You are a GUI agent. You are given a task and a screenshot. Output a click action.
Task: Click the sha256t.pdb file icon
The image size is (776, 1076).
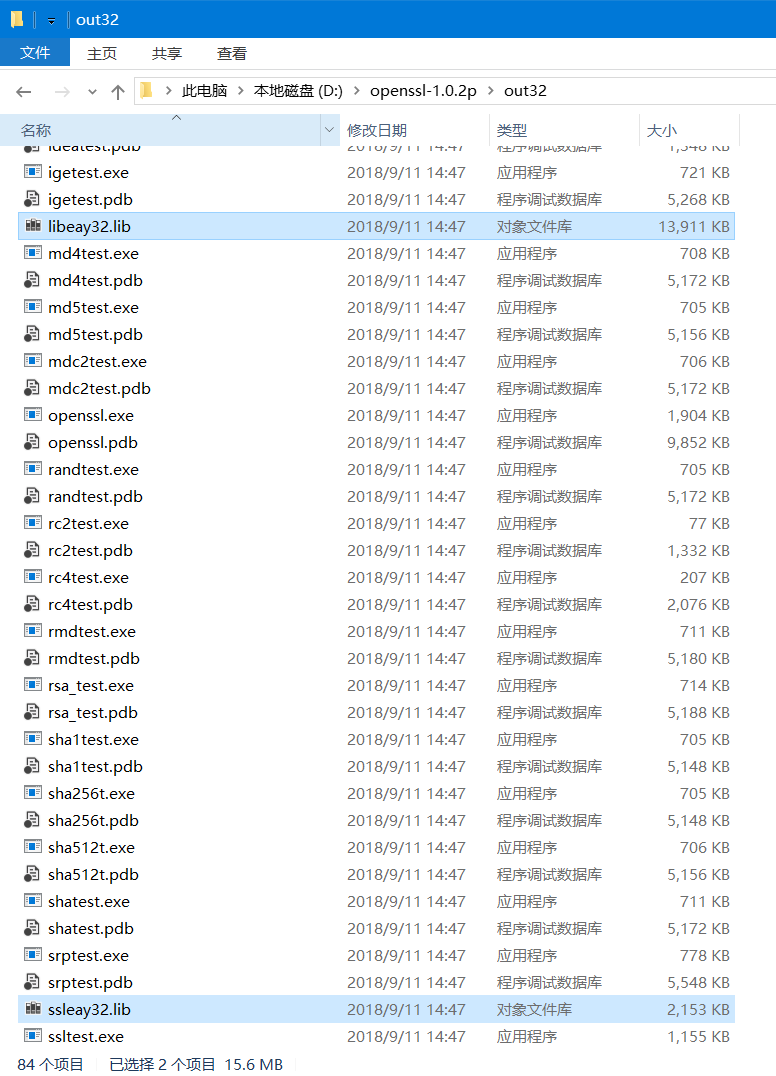pyautogui.click(x=32, y=820)
